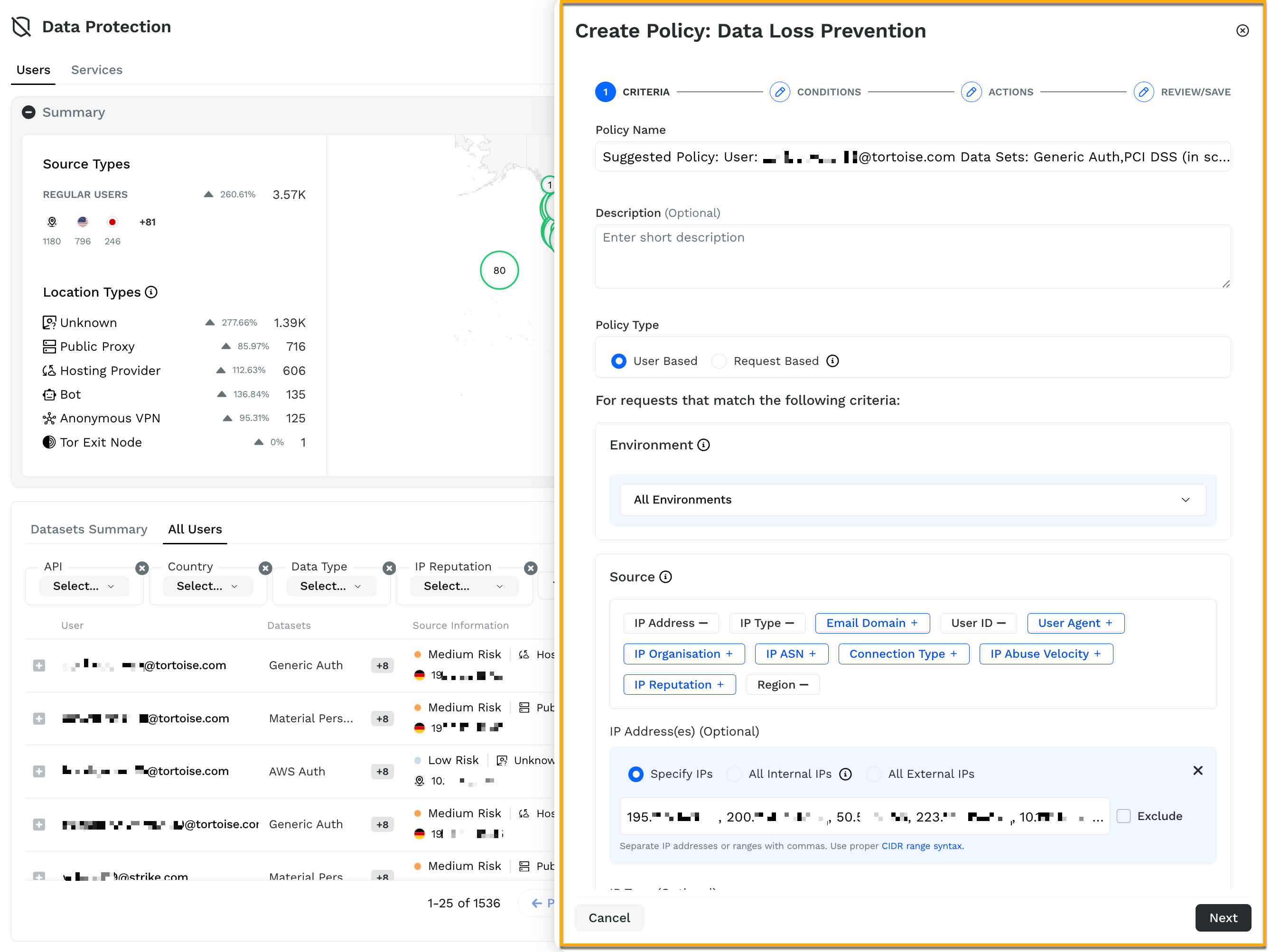Click the Description text area
1271x952 pixels.
pyautogui.click(x=913, y=256)
